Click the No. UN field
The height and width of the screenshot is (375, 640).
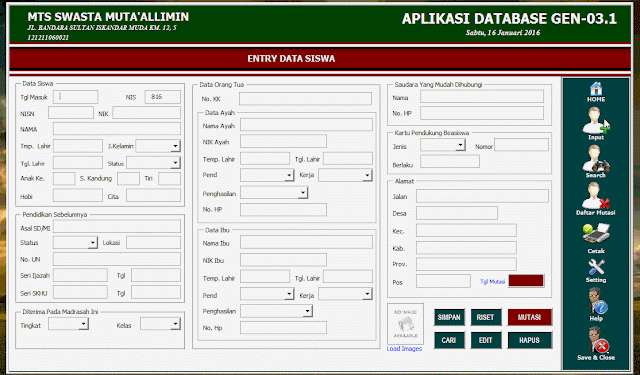pyautogui.click(x=117, y=259)
